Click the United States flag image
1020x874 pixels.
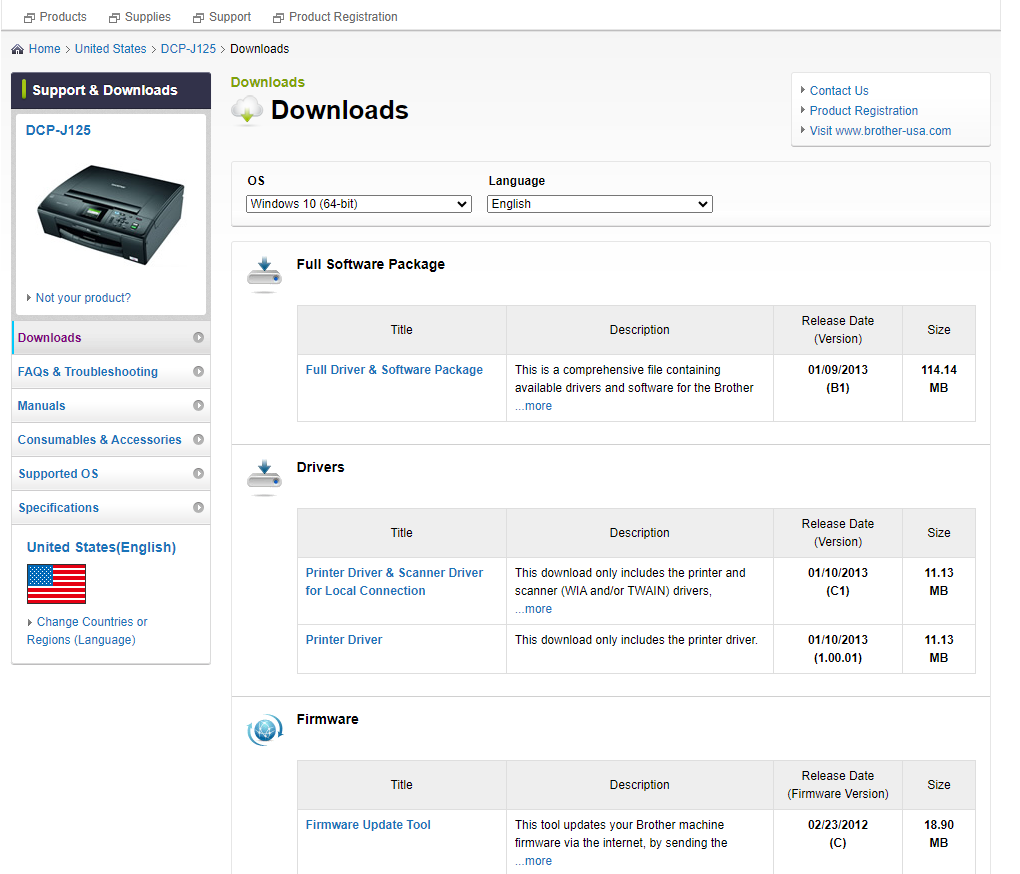(x=57, y=584)
